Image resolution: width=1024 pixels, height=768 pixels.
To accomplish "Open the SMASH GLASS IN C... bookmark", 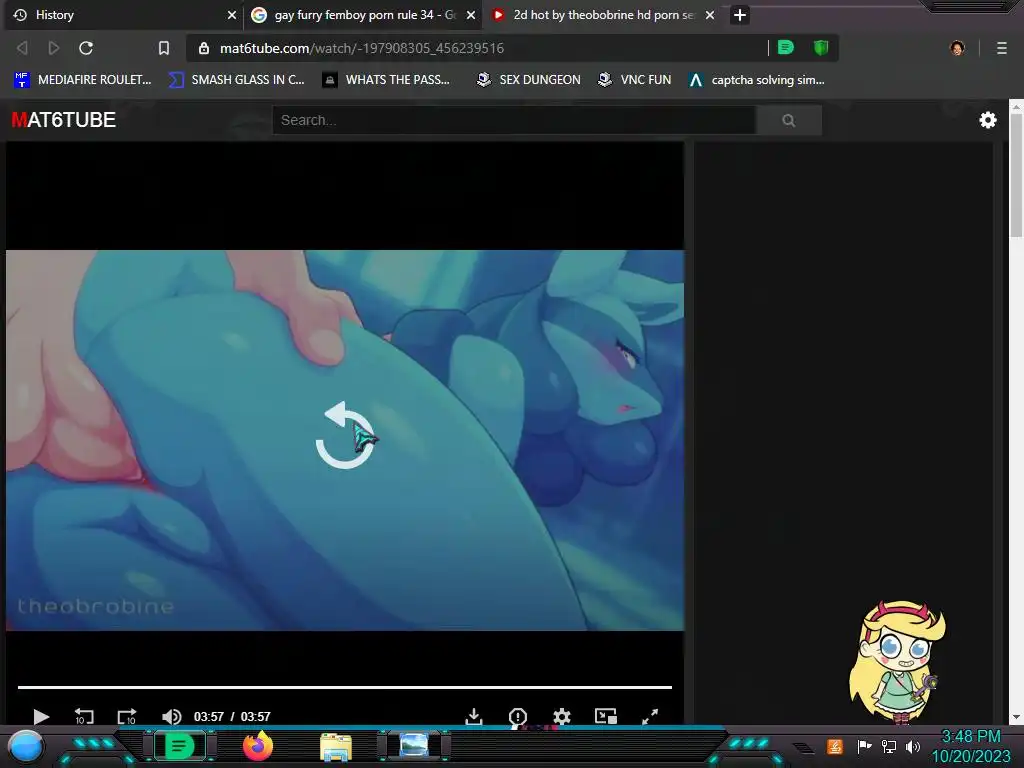I will [236, 80].
